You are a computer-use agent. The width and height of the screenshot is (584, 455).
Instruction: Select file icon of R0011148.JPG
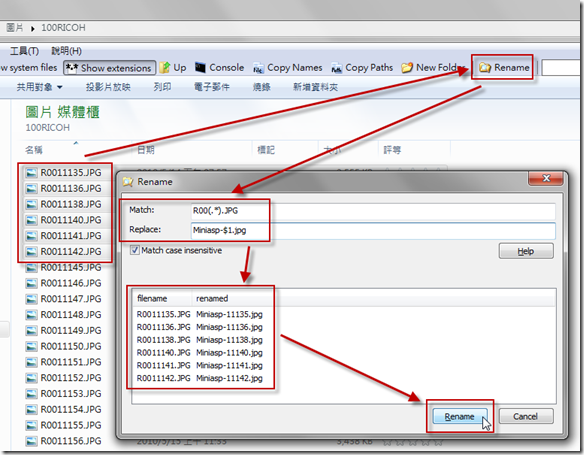[x=31, y=315]
